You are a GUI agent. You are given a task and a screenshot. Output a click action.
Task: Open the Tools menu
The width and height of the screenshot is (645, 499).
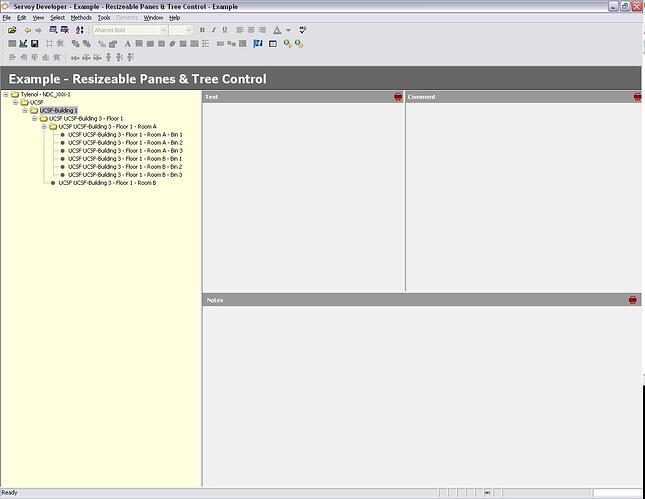(104, 18)
